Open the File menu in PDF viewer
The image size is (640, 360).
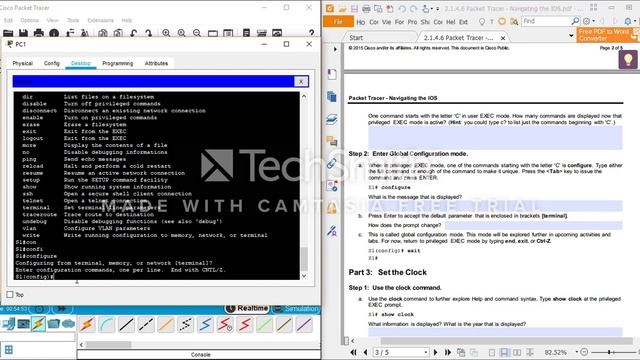(338, 22)
